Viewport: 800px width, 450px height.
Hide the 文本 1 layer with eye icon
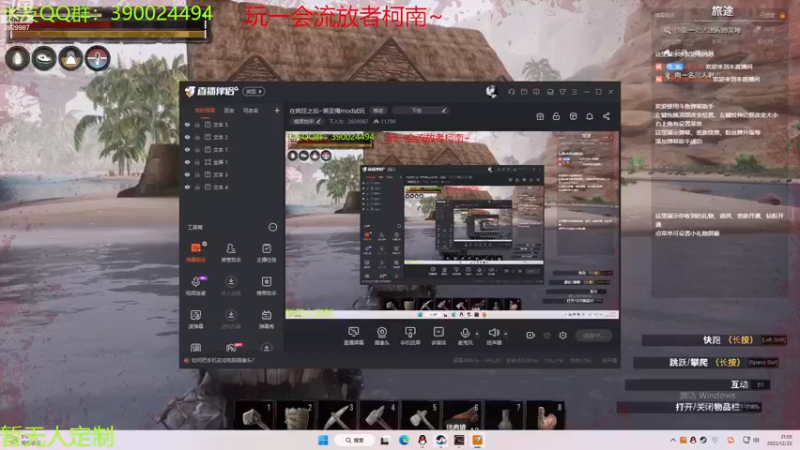187,149
